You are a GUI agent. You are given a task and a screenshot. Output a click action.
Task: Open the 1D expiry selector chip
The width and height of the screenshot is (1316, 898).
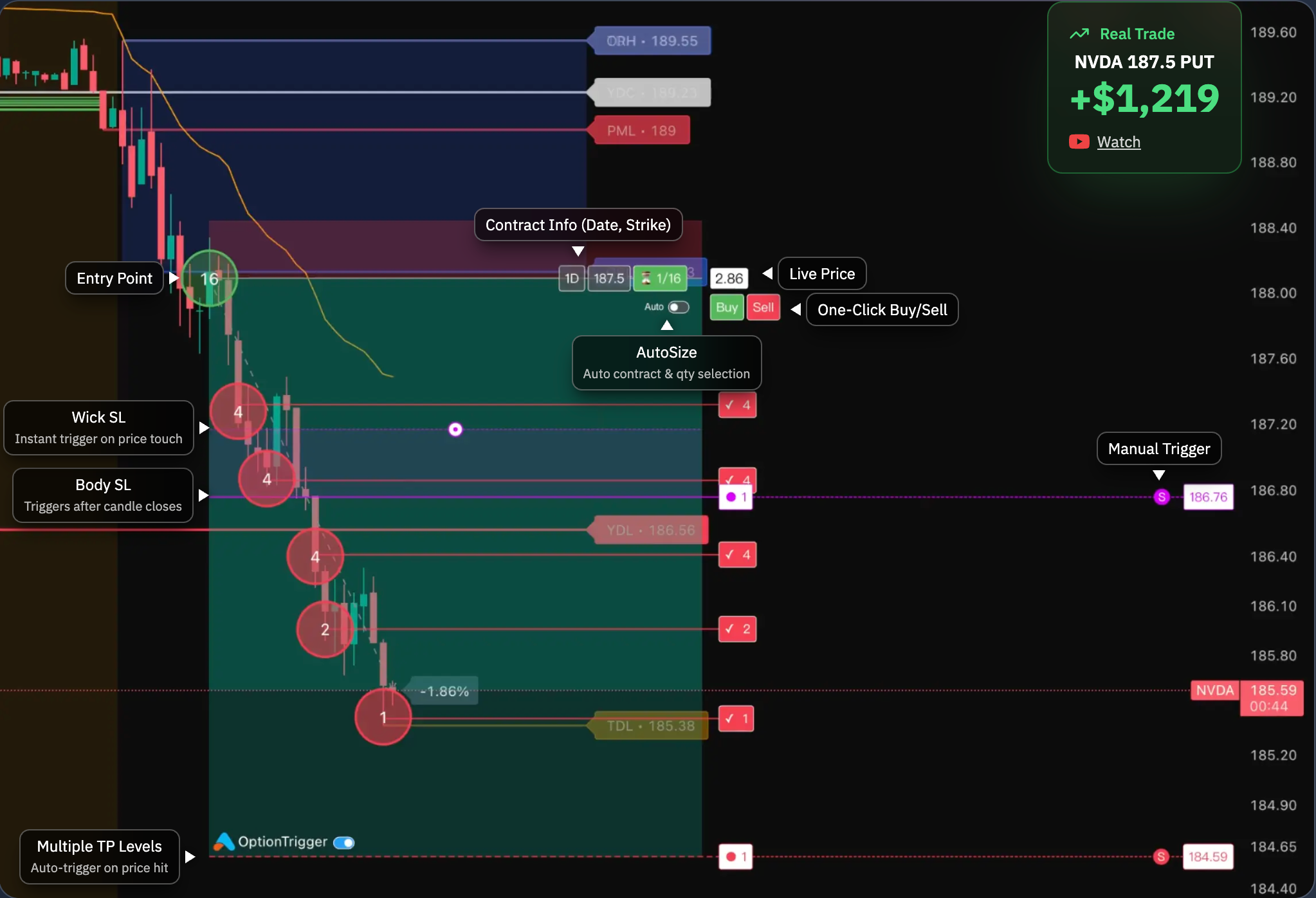point(572,279)
